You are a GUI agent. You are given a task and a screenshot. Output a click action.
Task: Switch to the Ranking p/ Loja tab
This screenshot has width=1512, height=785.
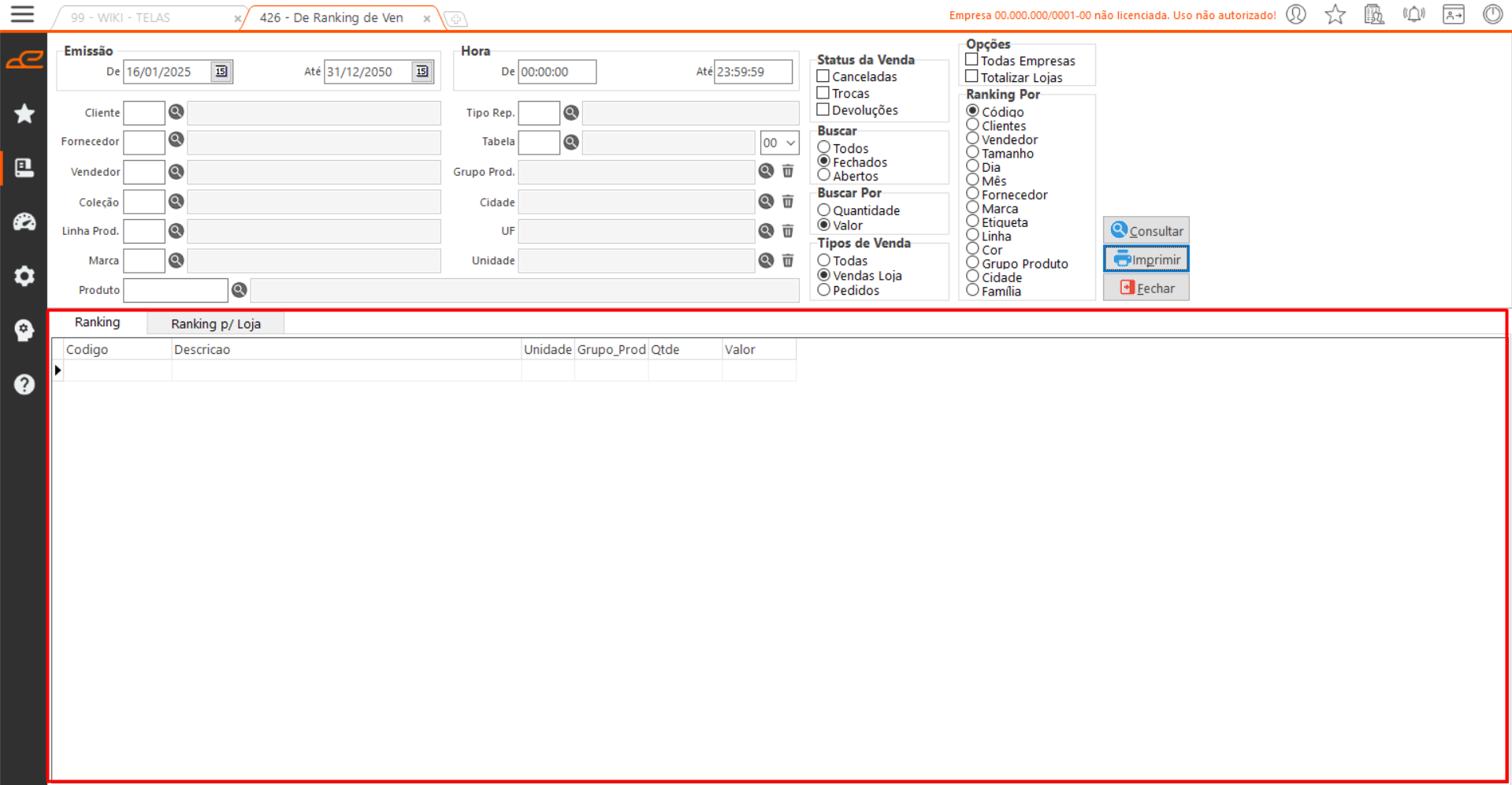pos(215,324)
